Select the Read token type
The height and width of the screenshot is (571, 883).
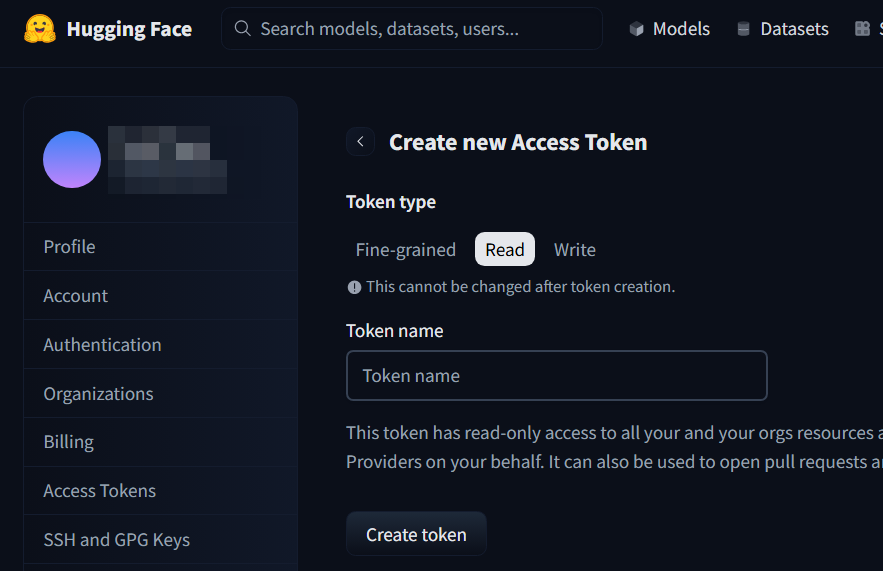pos(505,250)
